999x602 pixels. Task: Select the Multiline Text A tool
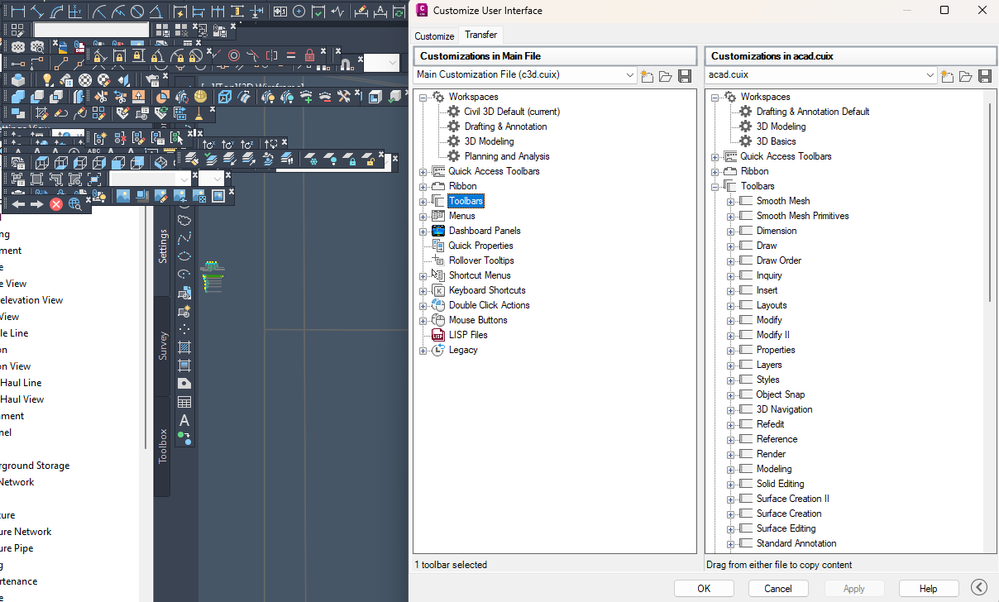click(x=184, y=420)
